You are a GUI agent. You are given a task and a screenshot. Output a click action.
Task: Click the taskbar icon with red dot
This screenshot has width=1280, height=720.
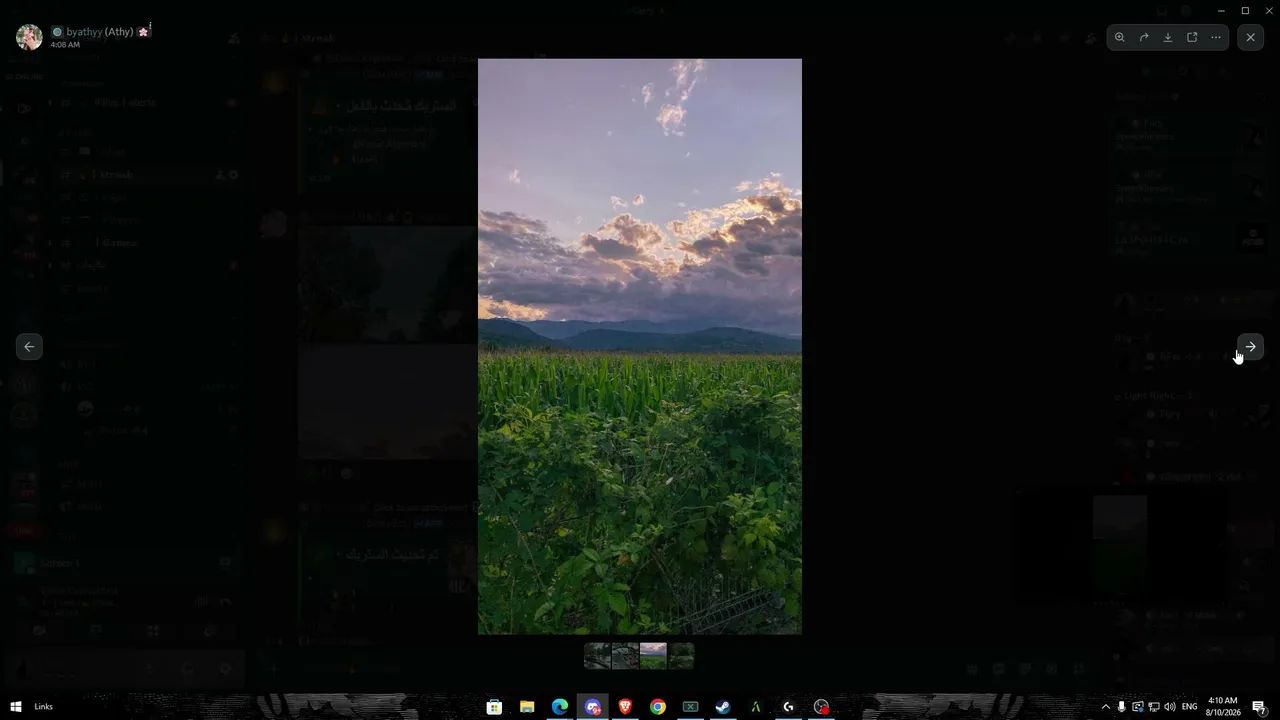coord(821,707)
